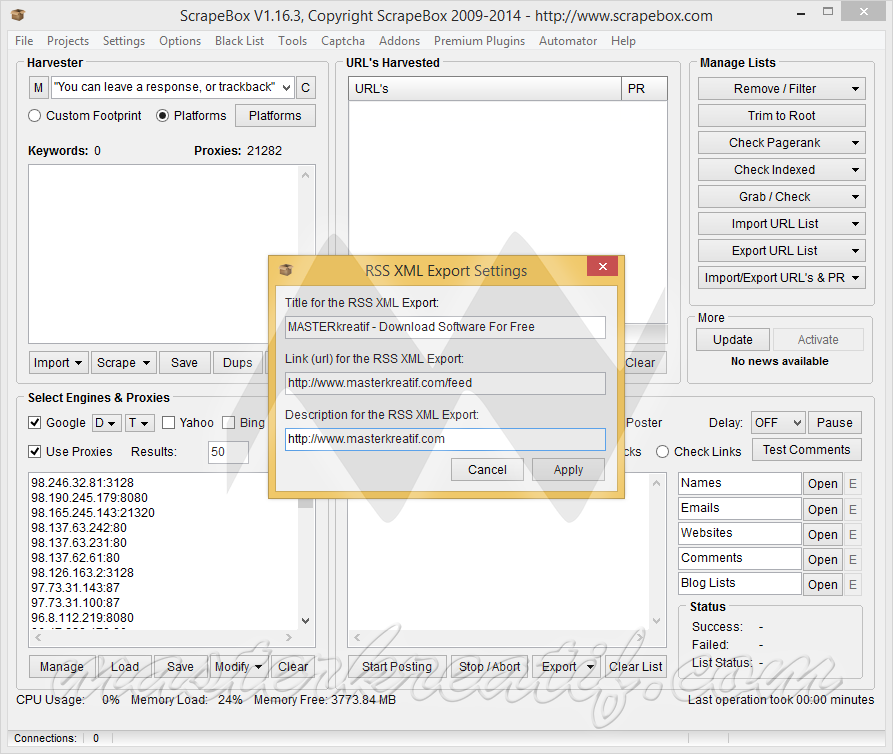Click the Test Comments button

click(806, 450)
